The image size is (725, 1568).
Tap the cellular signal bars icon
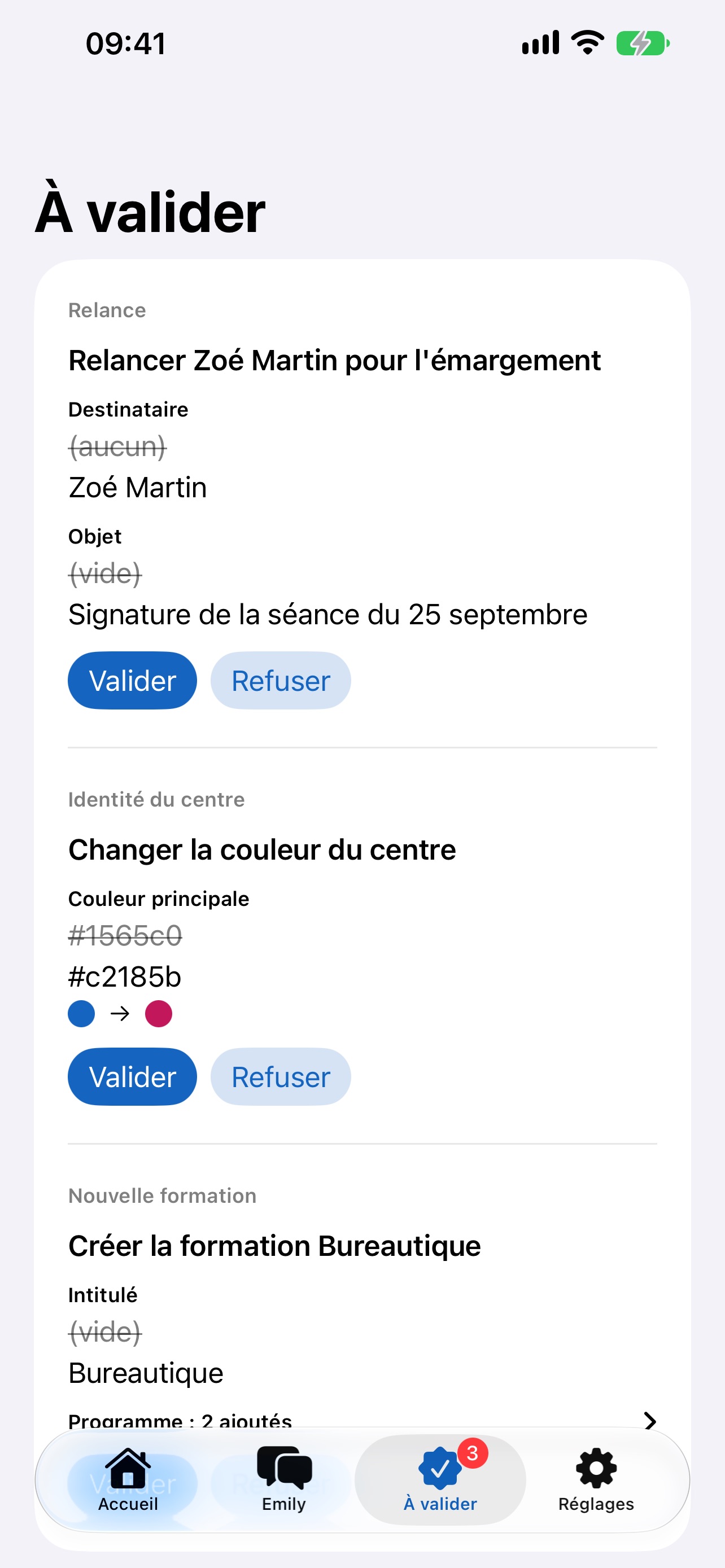540,43
